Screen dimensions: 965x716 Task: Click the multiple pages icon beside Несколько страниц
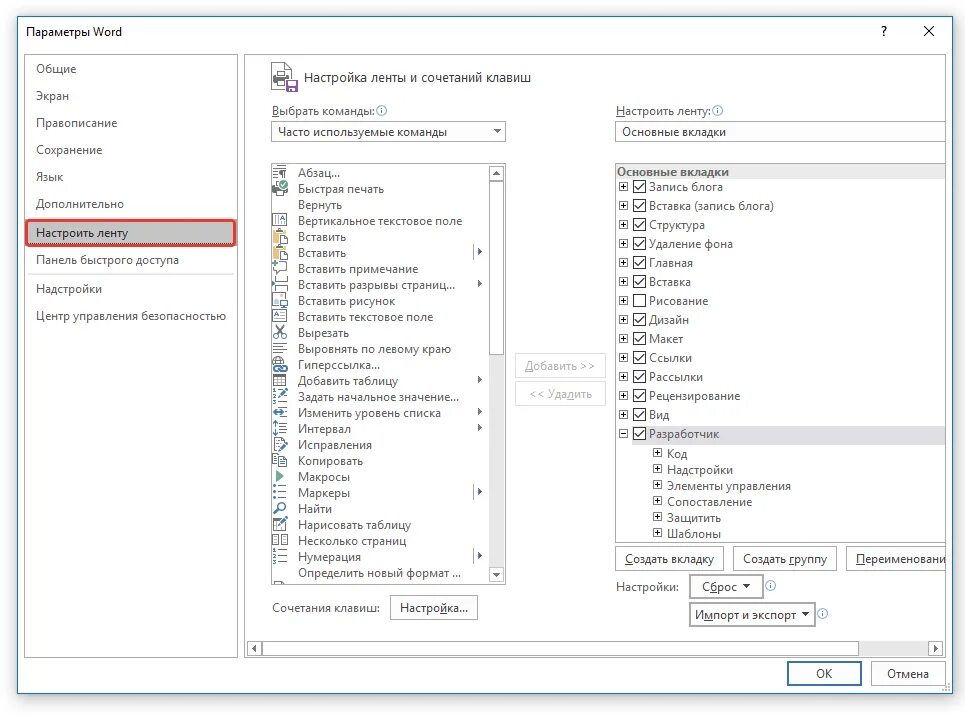(279, 541)
